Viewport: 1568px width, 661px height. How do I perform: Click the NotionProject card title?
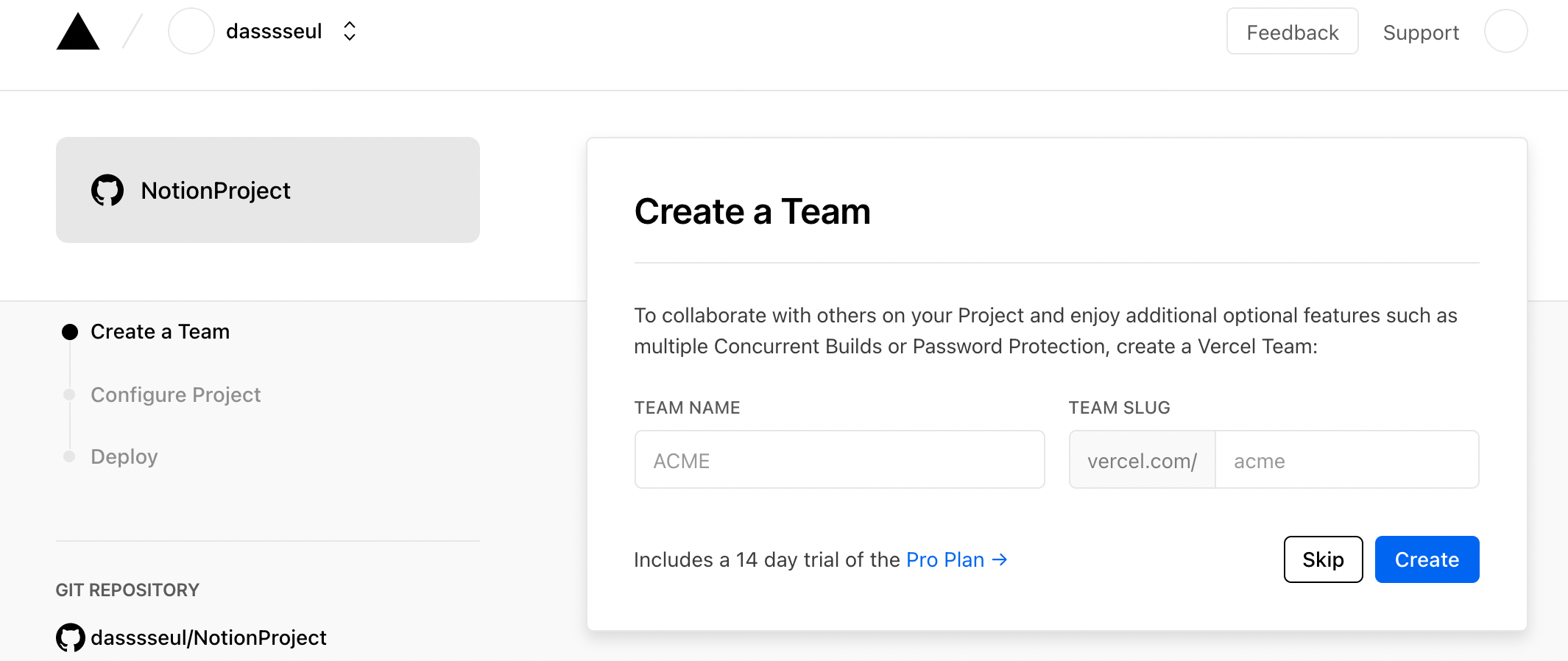216,191
